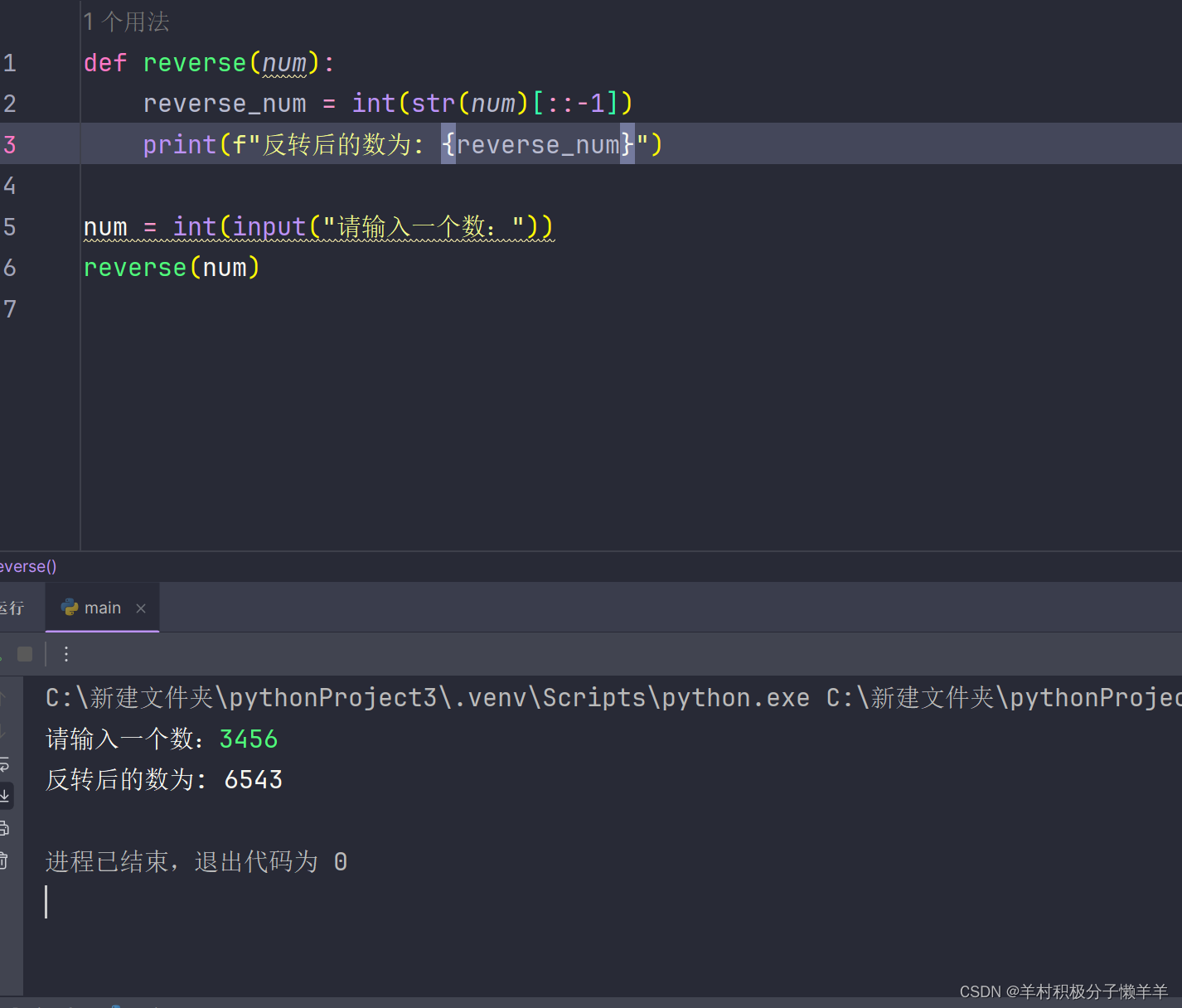Clear the console with the trash icon
Image resolution: width=1182 pixels, height=1008 pixels.
(x=4, y=860)
